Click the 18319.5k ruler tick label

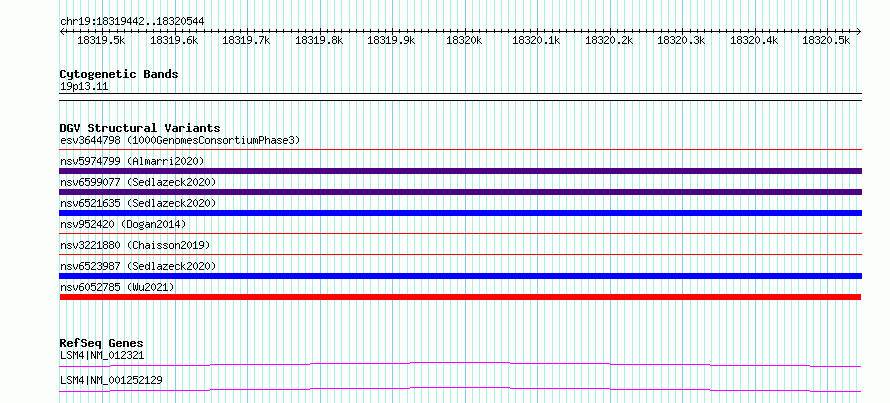click(101, 41)
